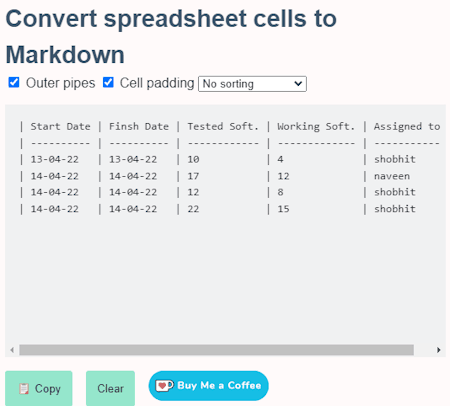450x406 pixels.
Task: Click the Assigned to header text
Action: click(407, 127)
